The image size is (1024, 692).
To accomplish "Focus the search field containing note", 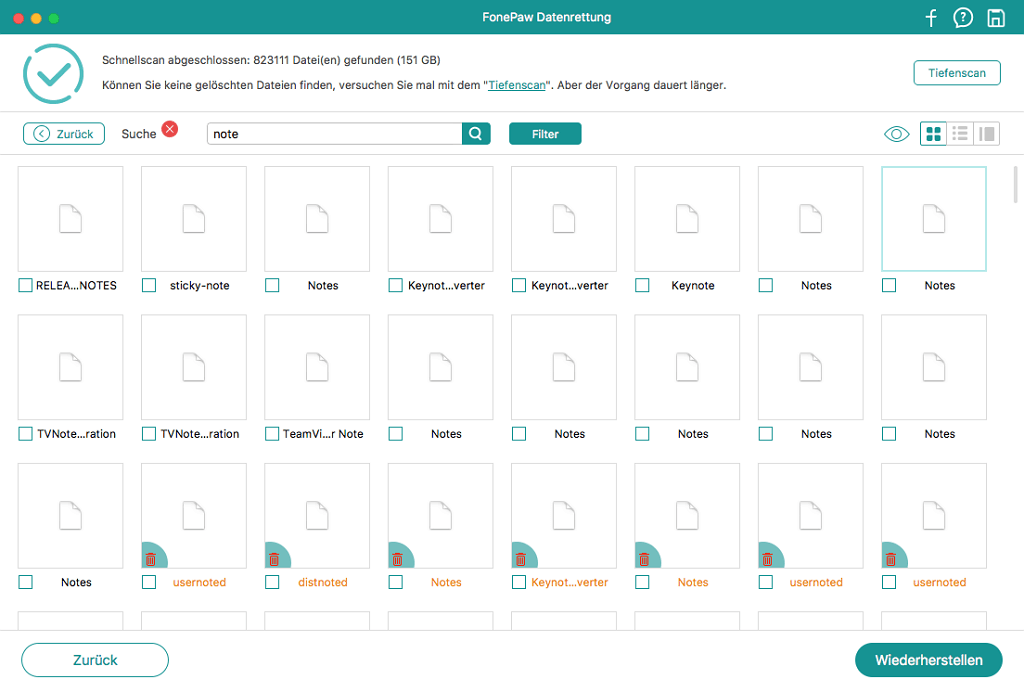I will (334, 134).
